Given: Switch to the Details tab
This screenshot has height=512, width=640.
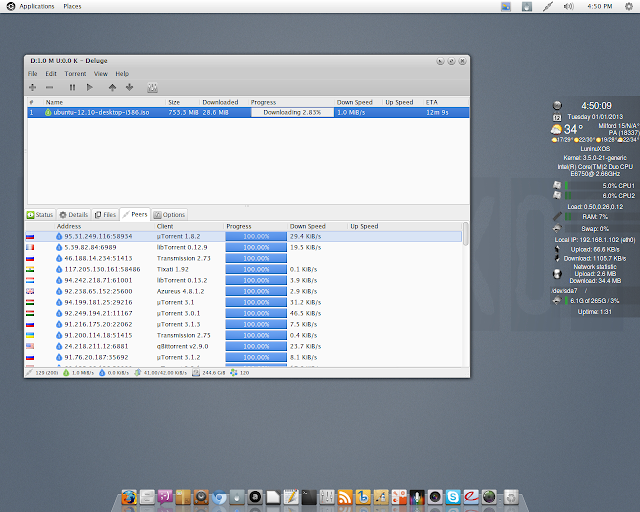Looking at the screenshot, I should click(73, 215).
